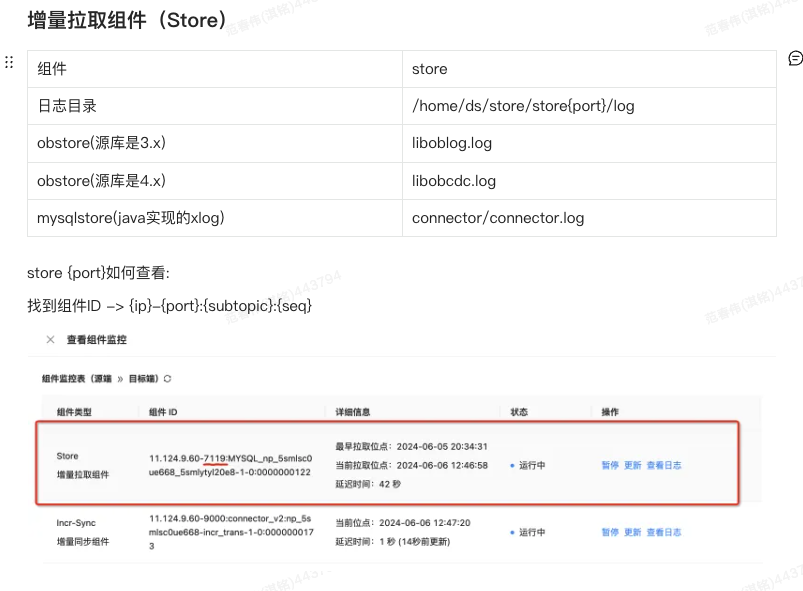Image resolution: width=803 pixels, height=591 pixels.
Task: Click 当前拉取位点: 2024-06-06 12:46:58
Action: 411,465
